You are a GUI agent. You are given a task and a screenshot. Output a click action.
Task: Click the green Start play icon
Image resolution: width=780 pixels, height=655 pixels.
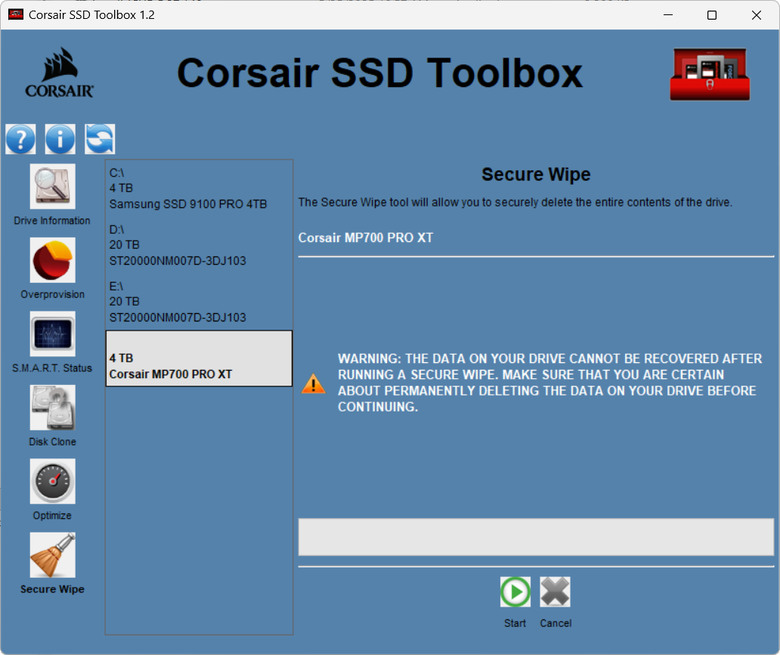(x=515, y=592)
